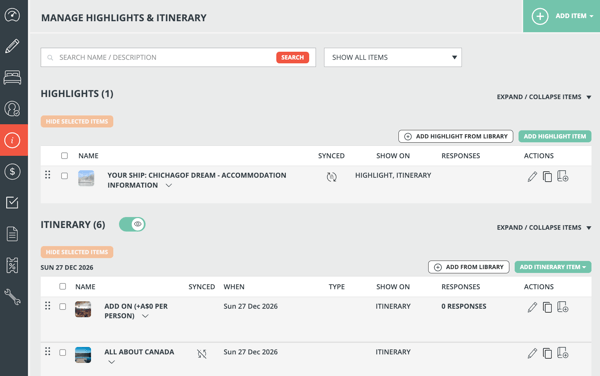Edit the Your Ship Chichagof Dream highlight
The width and height of the screenshot is (600, 376).
point(532,177)
